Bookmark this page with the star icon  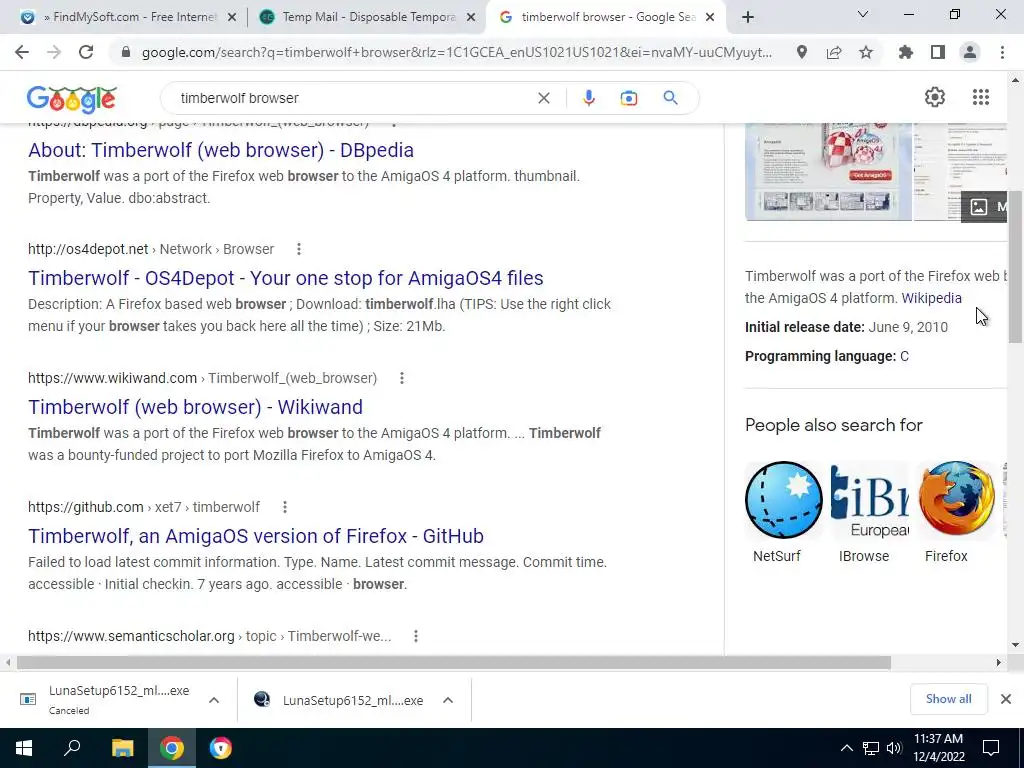[x=866, y=52]
